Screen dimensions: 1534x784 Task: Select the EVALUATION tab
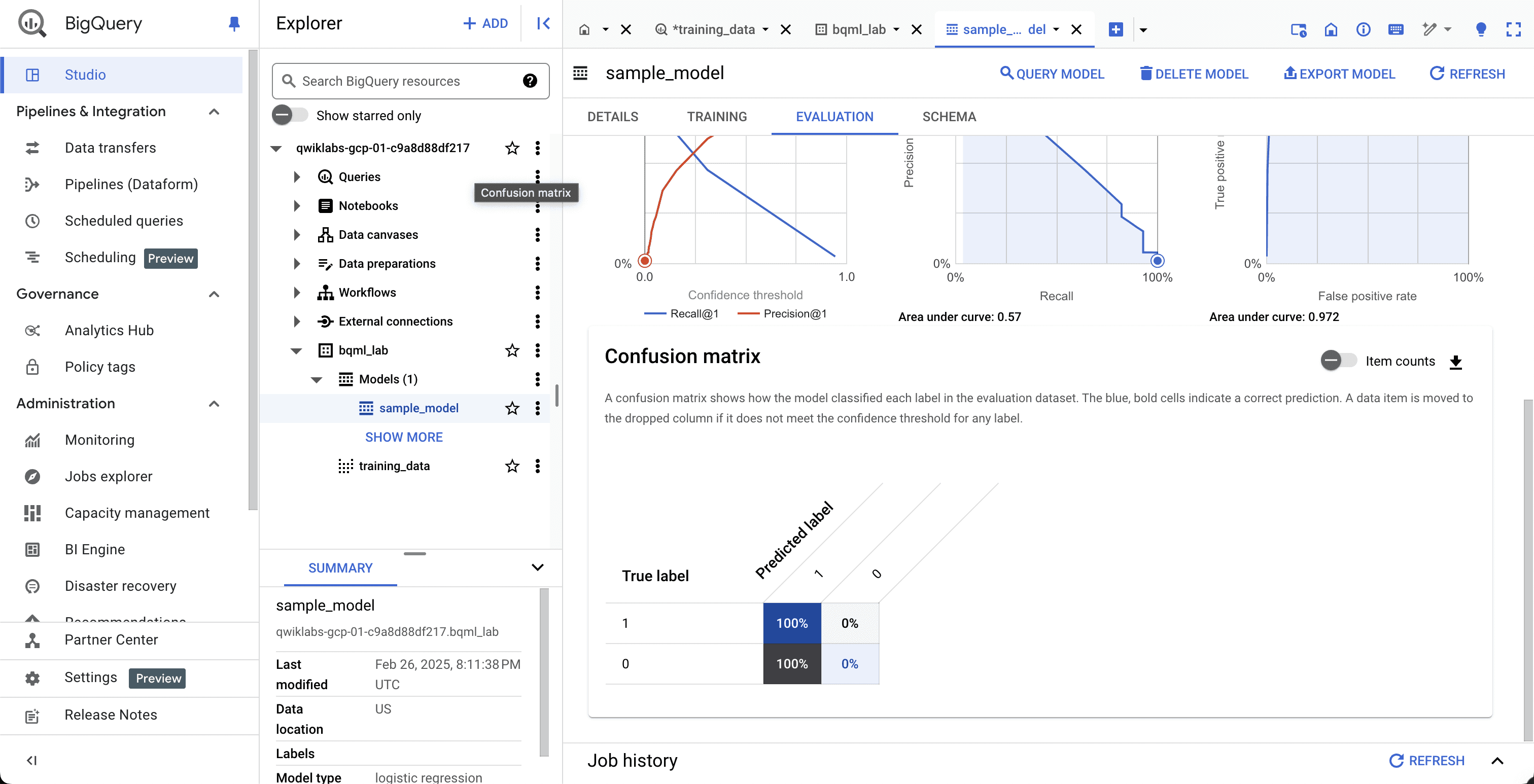[834, 117]
